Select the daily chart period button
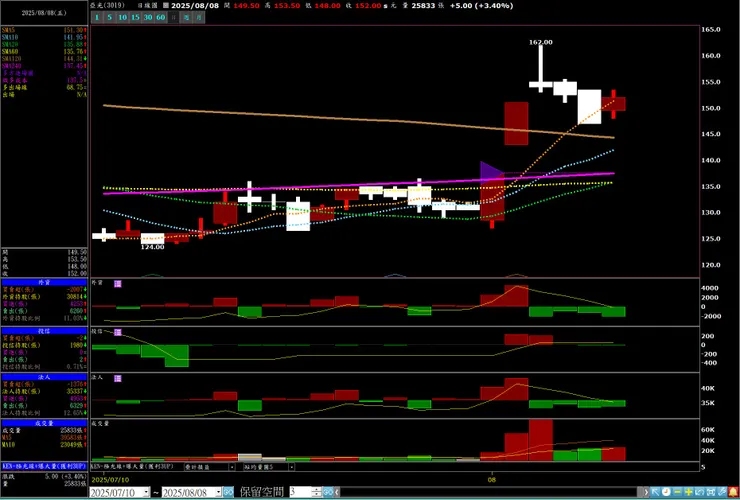This screenshot has height=500, width=740. (x=173, y=17)
